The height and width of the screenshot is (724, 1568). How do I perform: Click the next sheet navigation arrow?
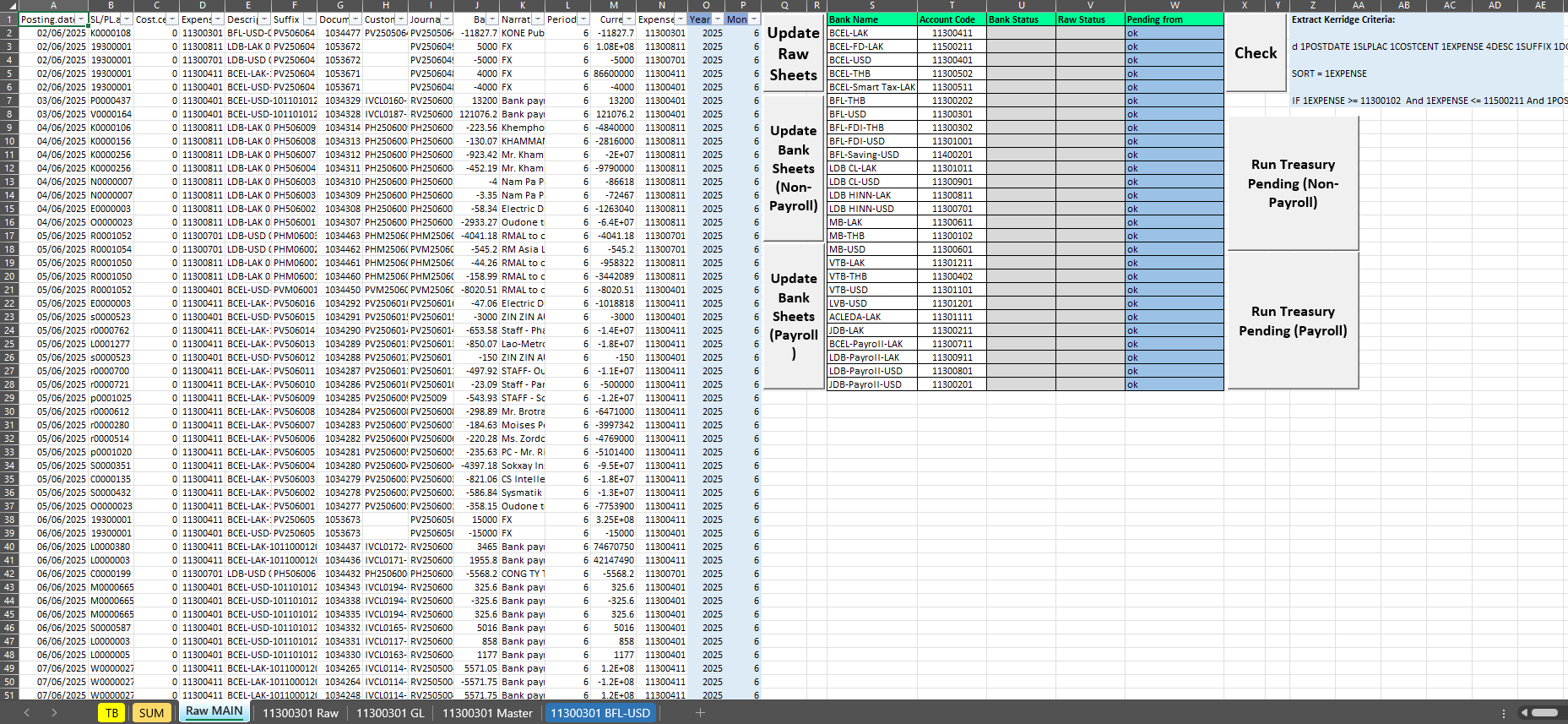click(x=54, y=713)
